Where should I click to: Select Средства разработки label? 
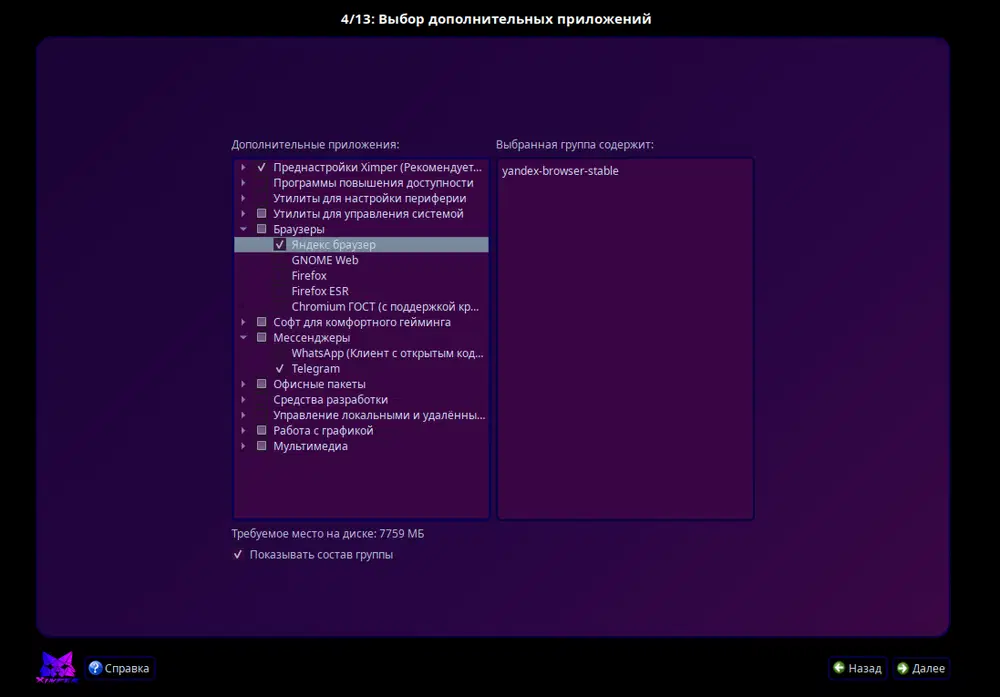tap(330, 399)
